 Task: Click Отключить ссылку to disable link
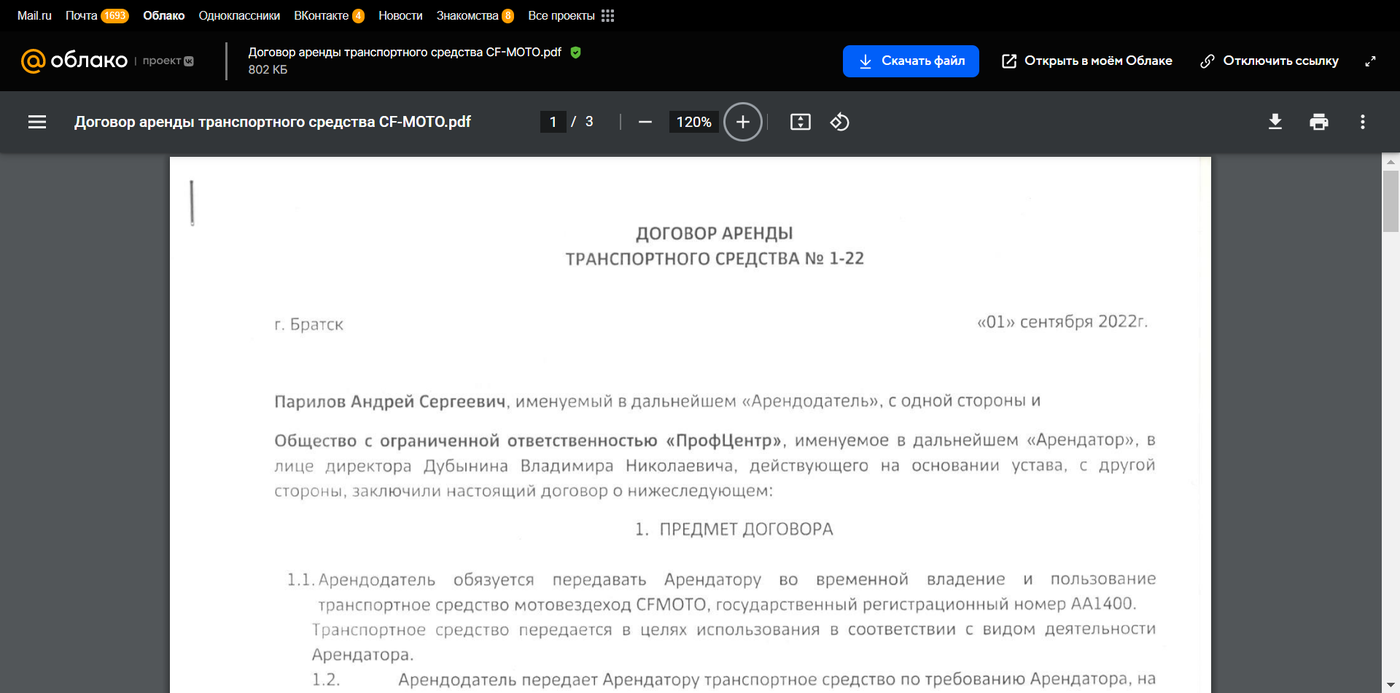point(1268,61)
